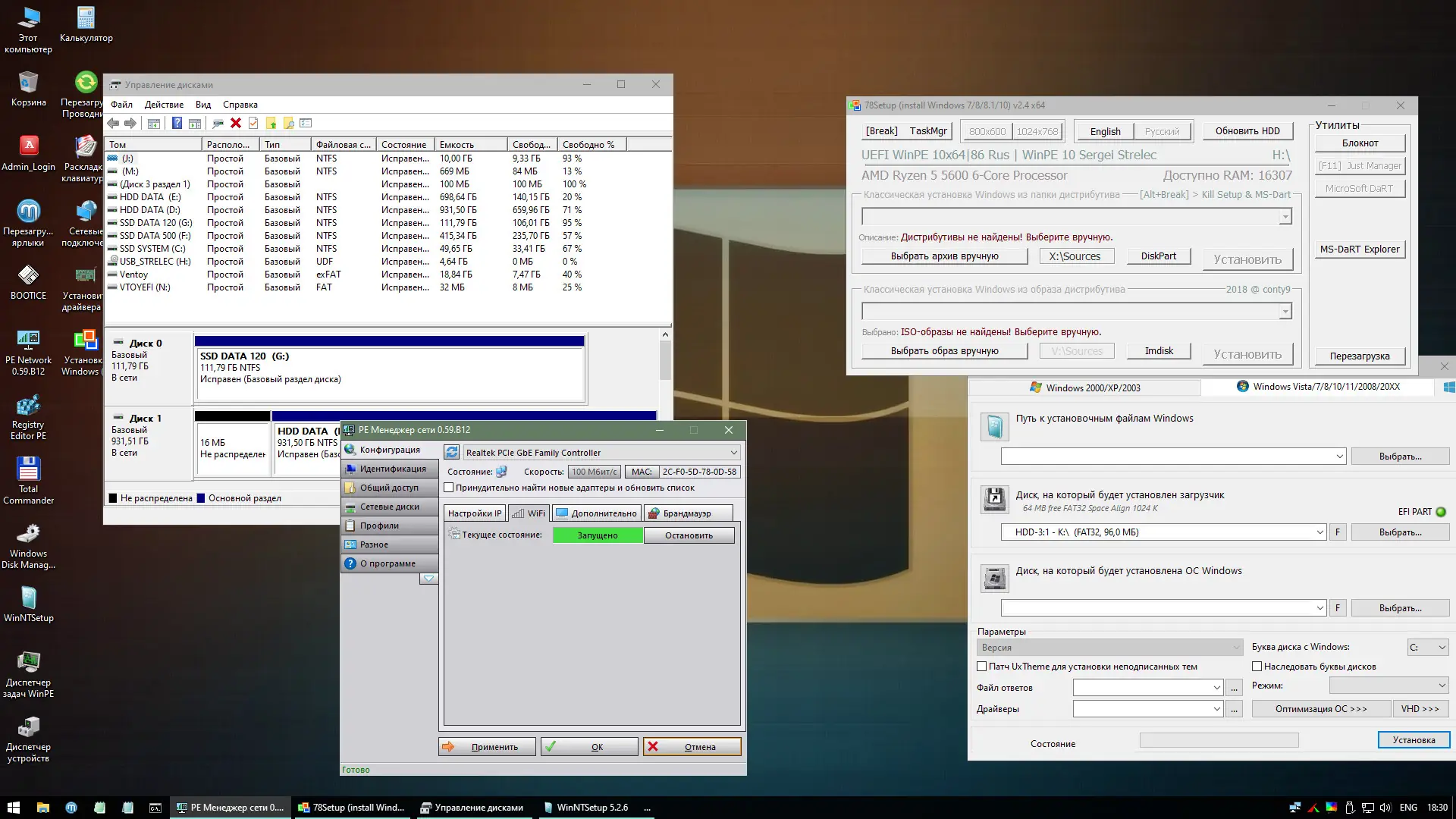Click the disk pane vertical scrollbar
Screen dimensions: 1456x819
click(x=665, y=360)
